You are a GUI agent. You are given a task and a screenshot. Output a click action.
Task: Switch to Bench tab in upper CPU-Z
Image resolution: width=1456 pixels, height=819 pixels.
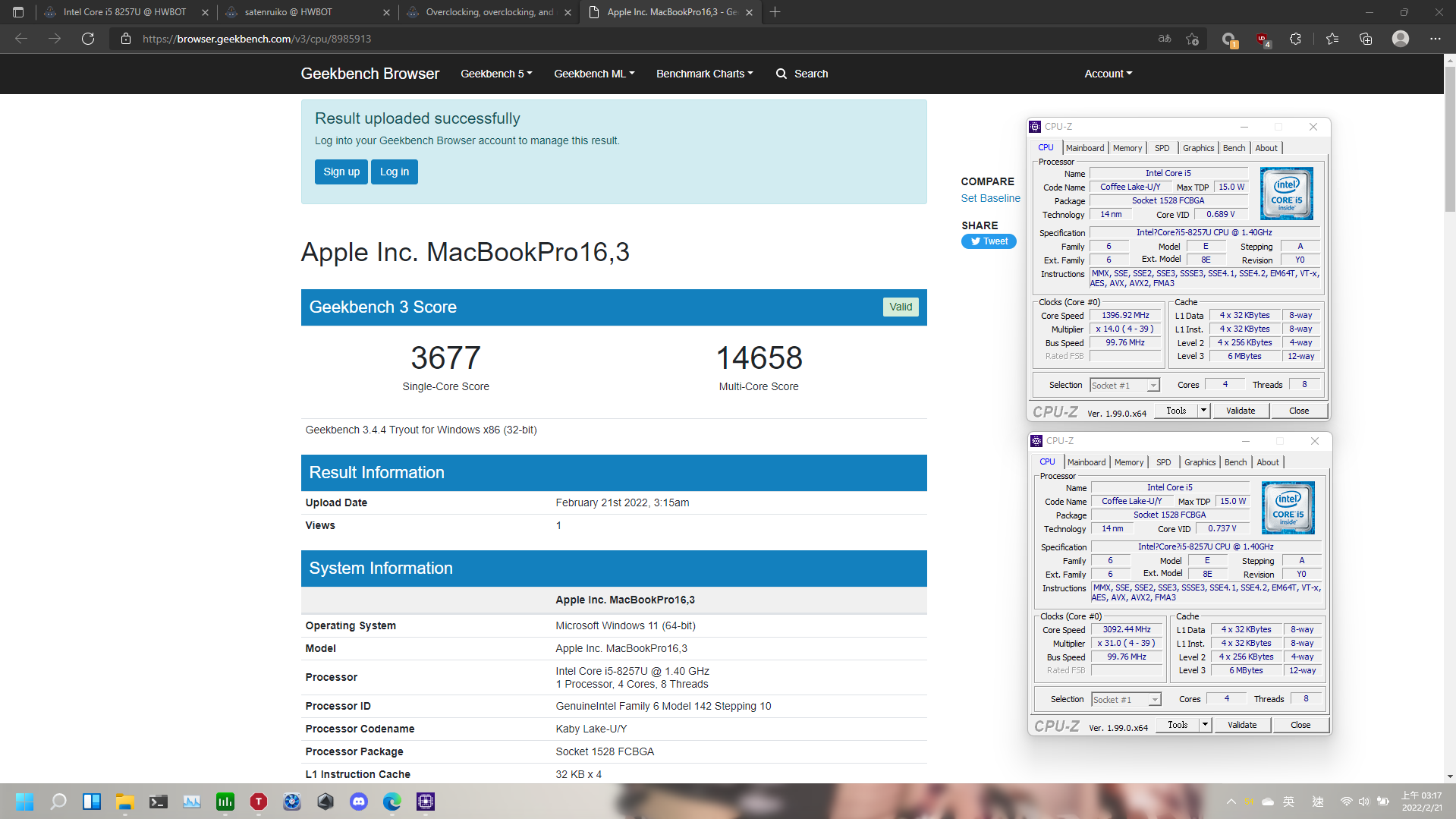coord(1234,148)
